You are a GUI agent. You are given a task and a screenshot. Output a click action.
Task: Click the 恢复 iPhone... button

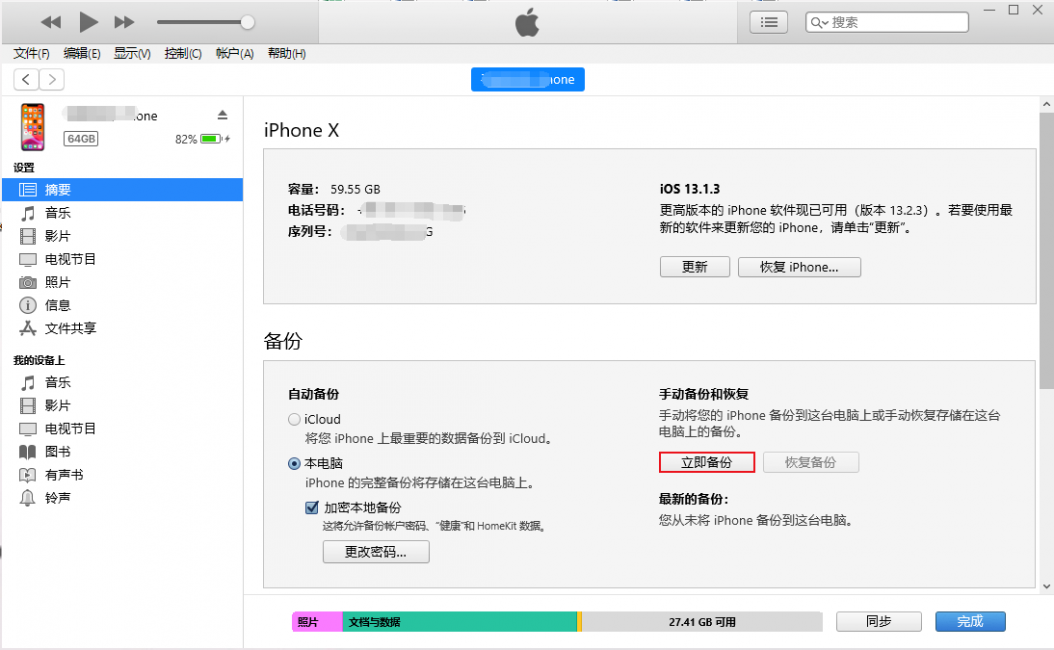tap(799, 267)
